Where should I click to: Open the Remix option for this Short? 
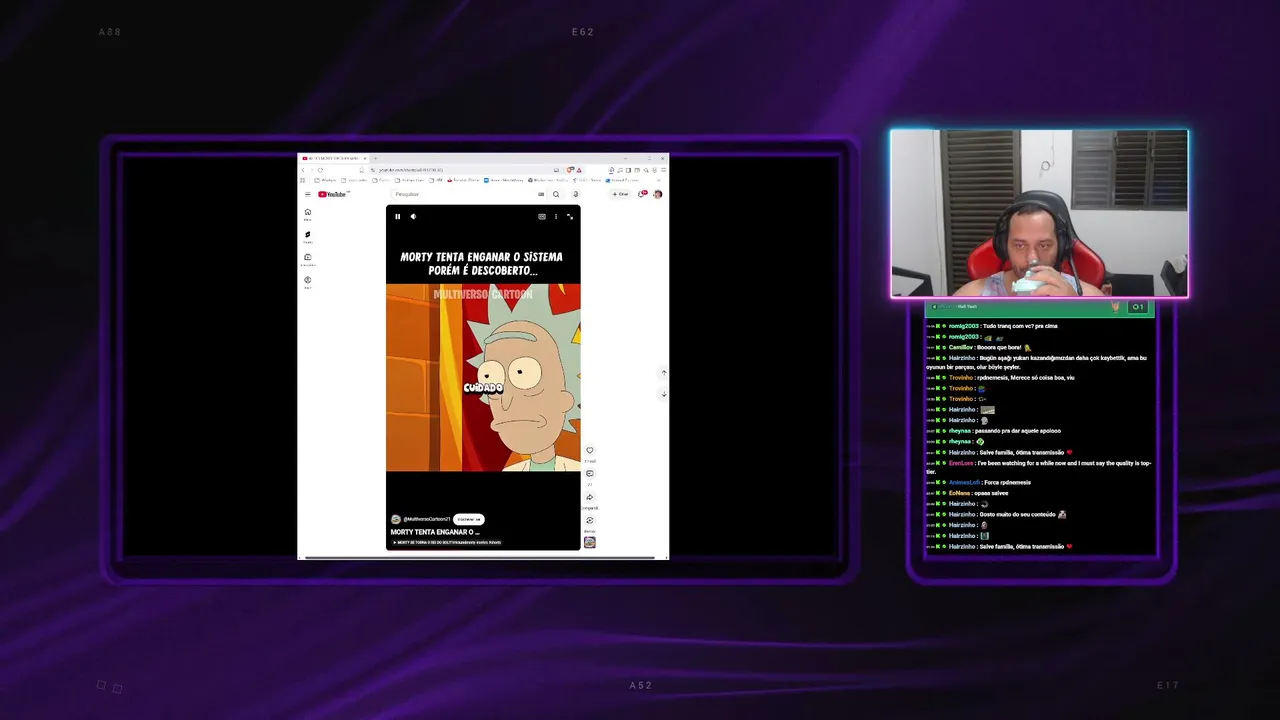pyautogui.click(x=590, y=520)
